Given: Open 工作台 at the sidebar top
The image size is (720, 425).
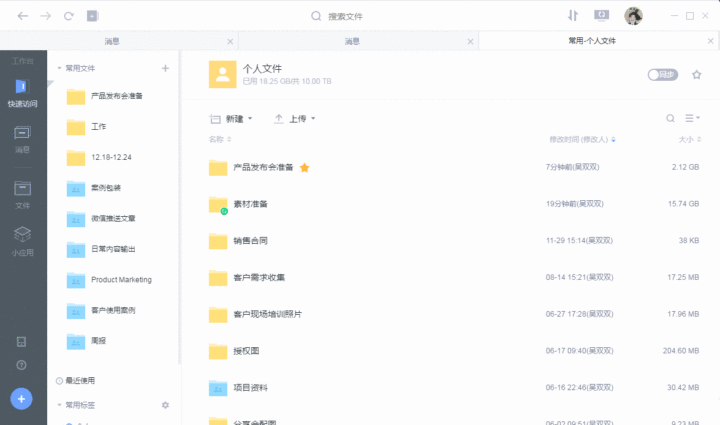Looking at the screenshot, I should pos(22,61).
